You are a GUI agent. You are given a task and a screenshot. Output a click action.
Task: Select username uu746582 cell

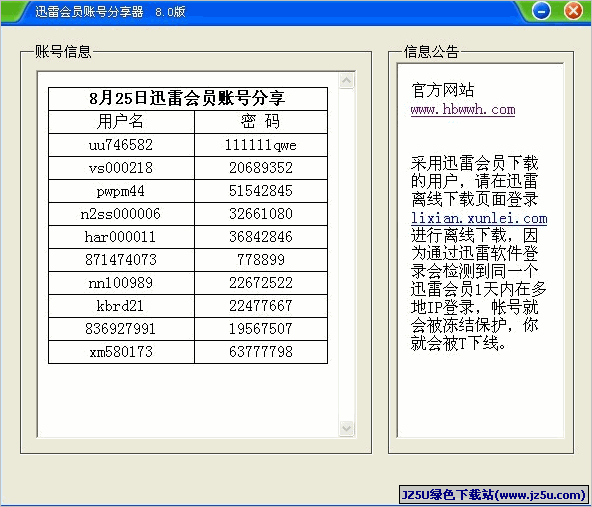click(121, 145)
